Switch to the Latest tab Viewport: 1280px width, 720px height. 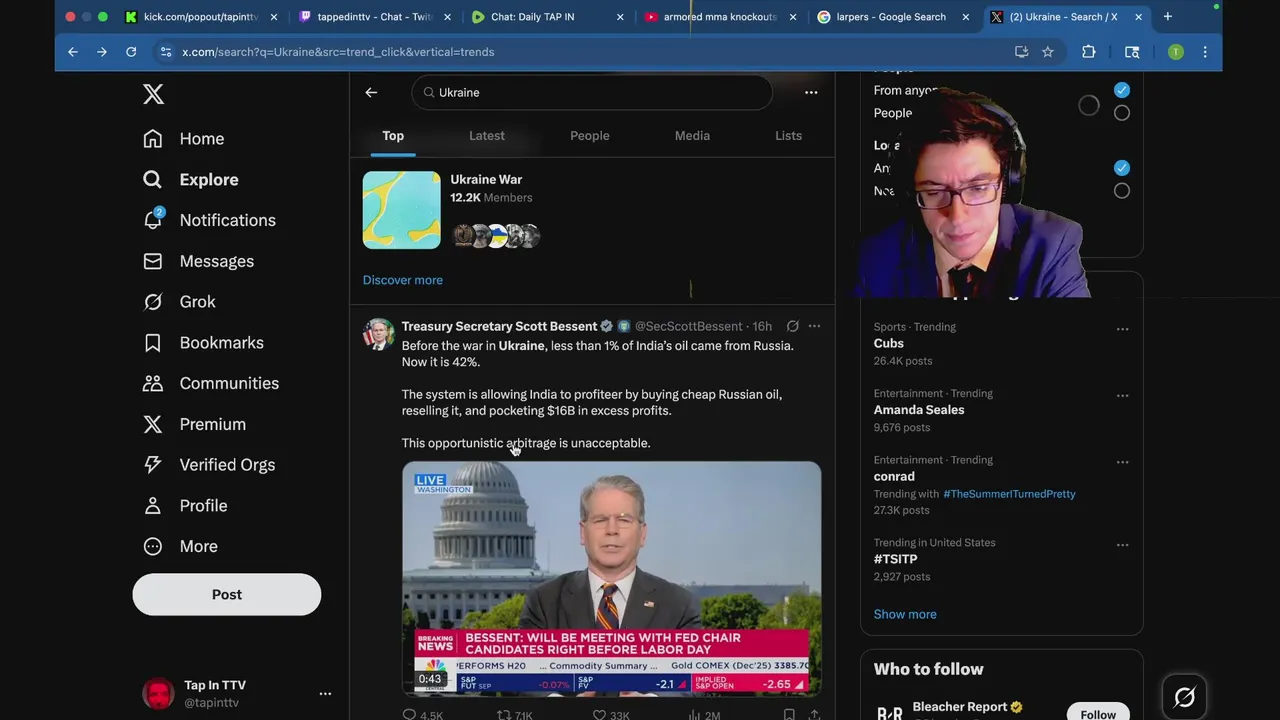tap(487, 136)
